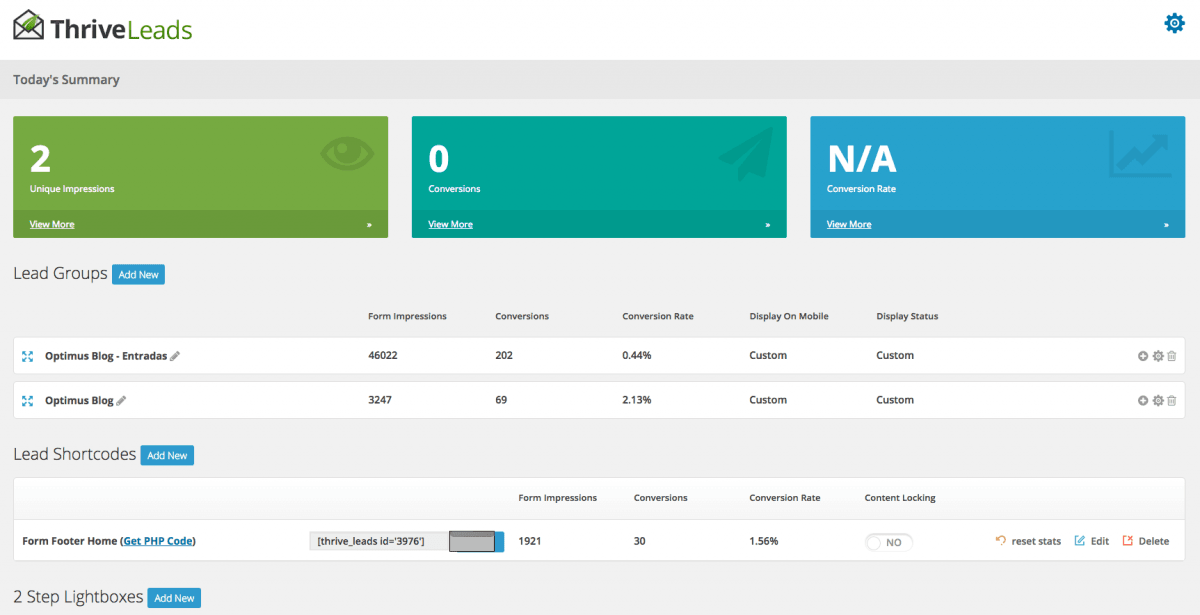1200x615 pixels.
Task: Click the Today's Summary heading
Action: [66, 80]
